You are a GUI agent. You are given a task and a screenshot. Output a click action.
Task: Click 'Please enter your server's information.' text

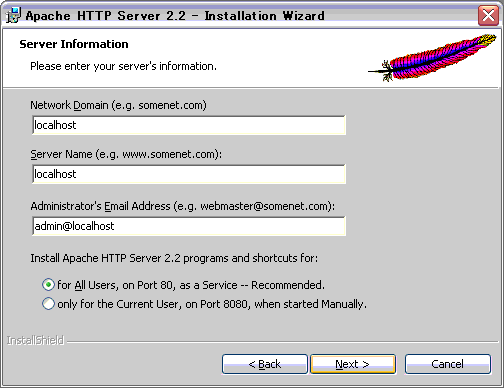(x=123, y=66)
